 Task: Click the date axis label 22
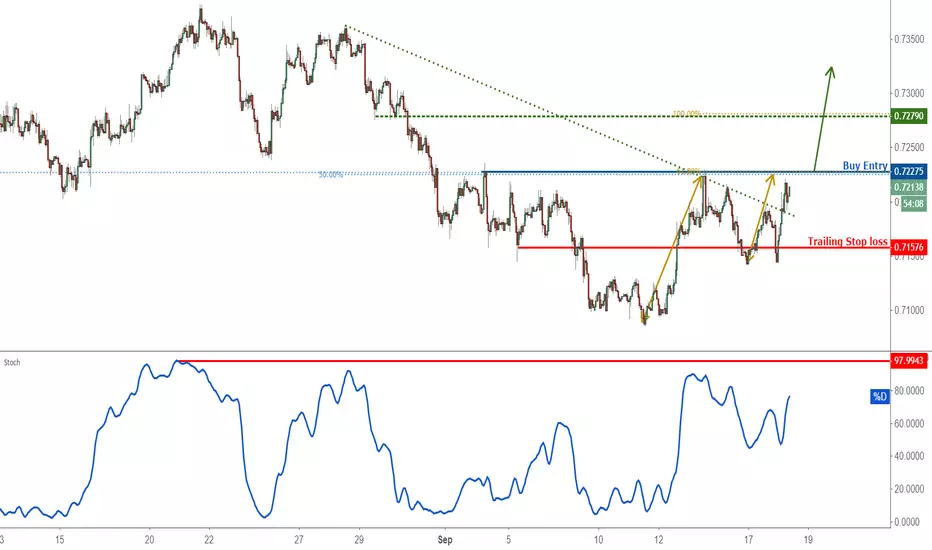209,540
